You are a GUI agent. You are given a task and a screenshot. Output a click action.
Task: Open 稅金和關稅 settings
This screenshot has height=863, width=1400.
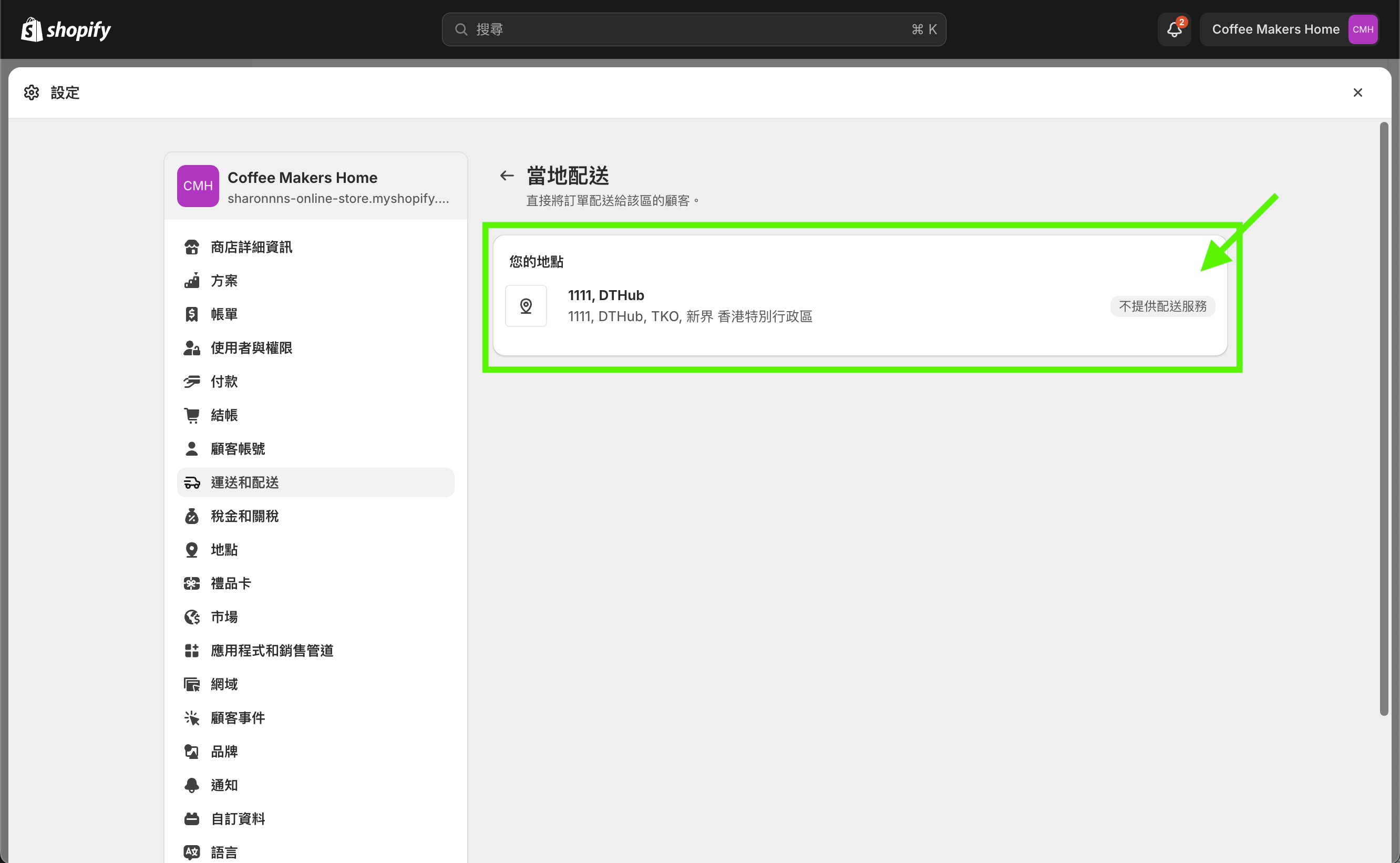click(x=316, y=517)
